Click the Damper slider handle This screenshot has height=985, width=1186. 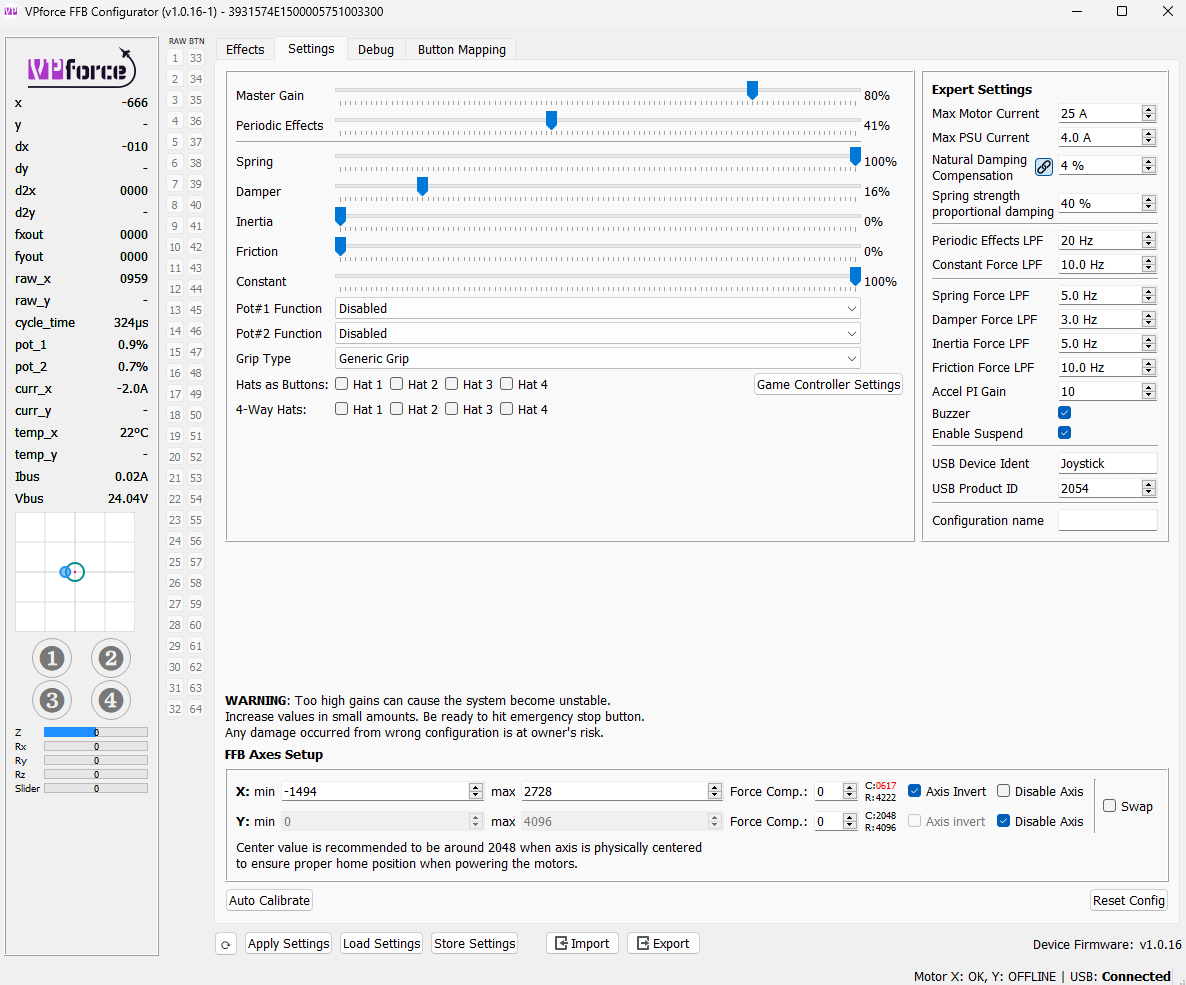[423, 186]
